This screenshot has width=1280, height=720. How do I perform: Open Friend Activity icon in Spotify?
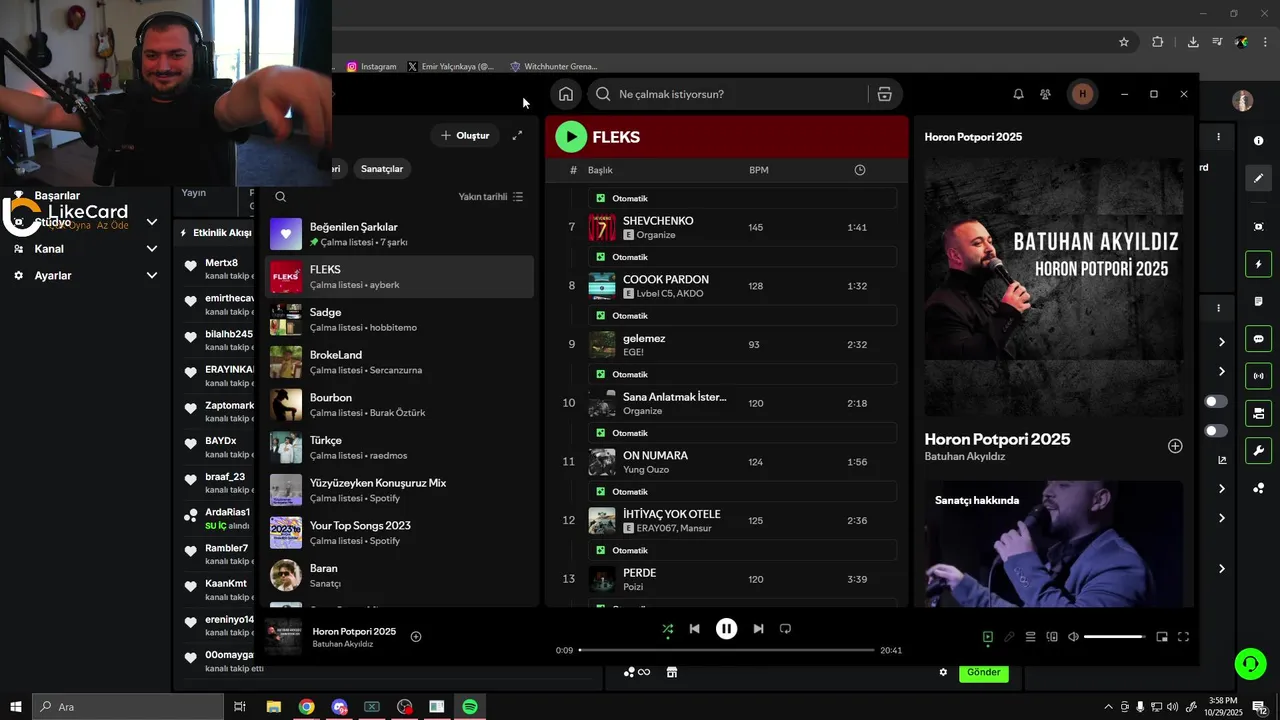click(1045, 94)
